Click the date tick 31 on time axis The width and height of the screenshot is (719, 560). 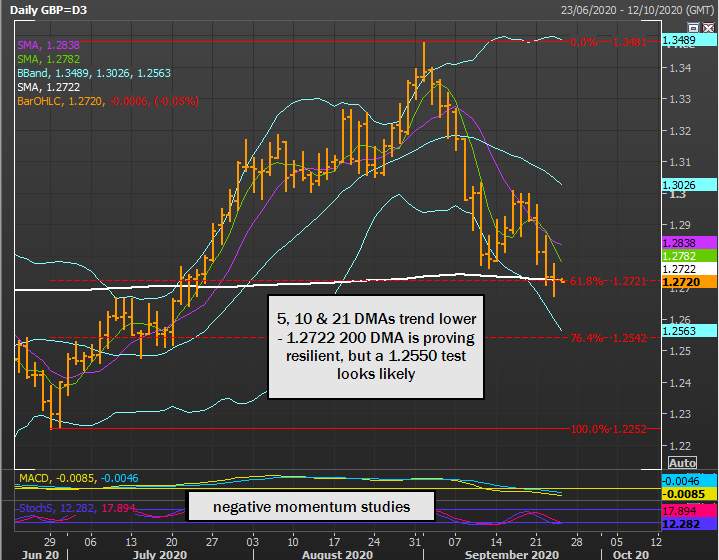click(415, 542)
